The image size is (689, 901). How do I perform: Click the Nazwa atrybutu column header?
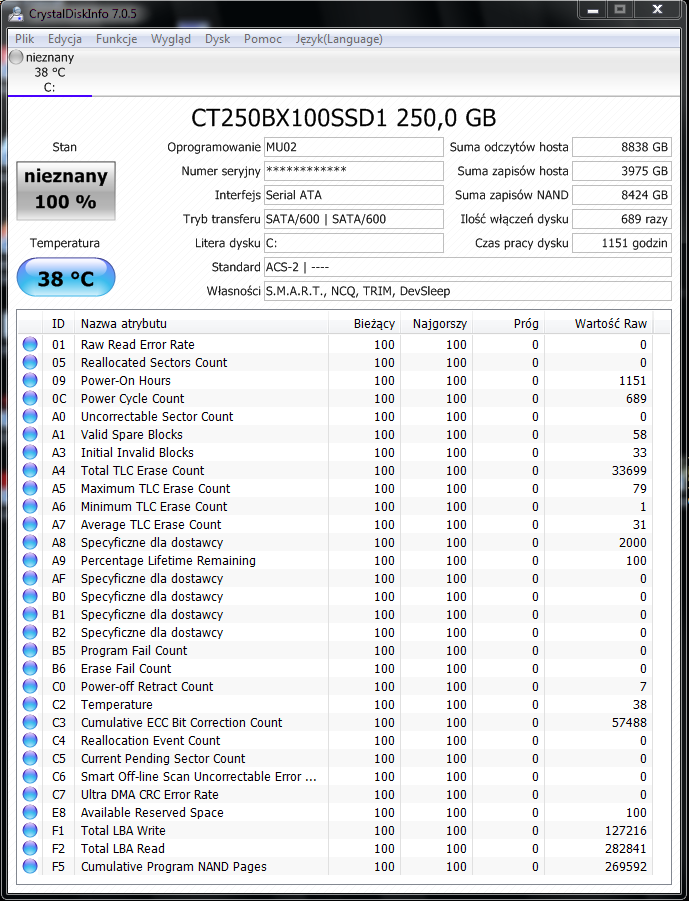click(201, 324)
